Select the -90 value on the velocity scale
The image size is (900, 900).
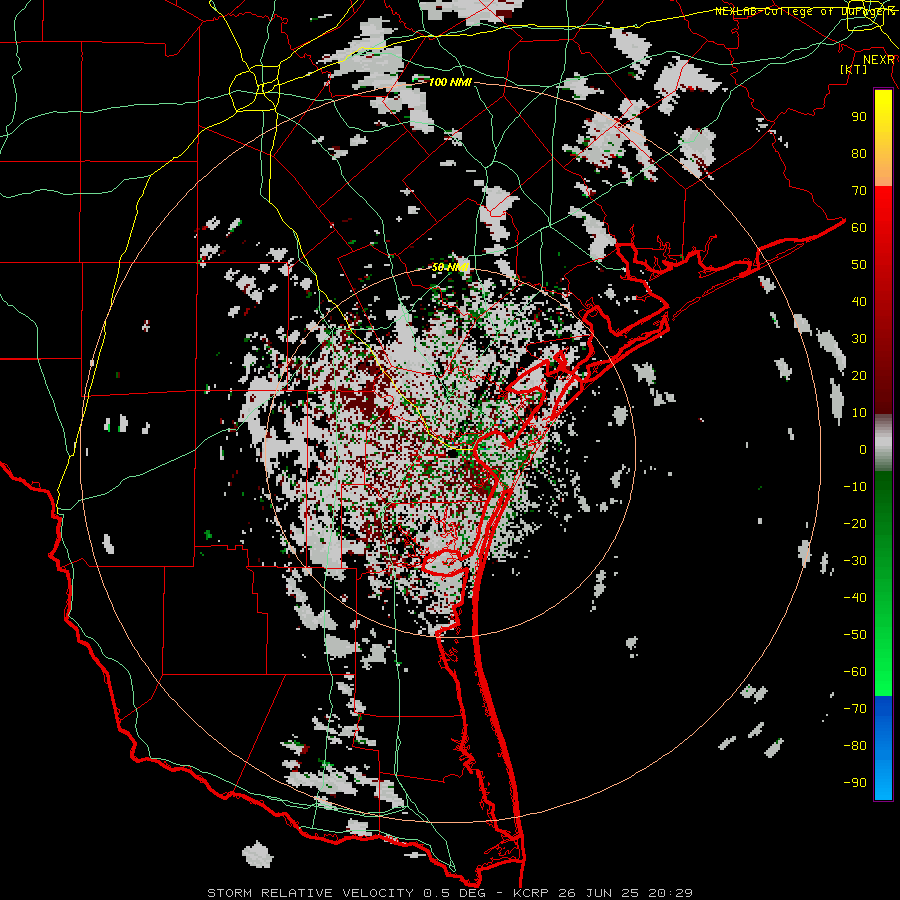tap(855, 783)
